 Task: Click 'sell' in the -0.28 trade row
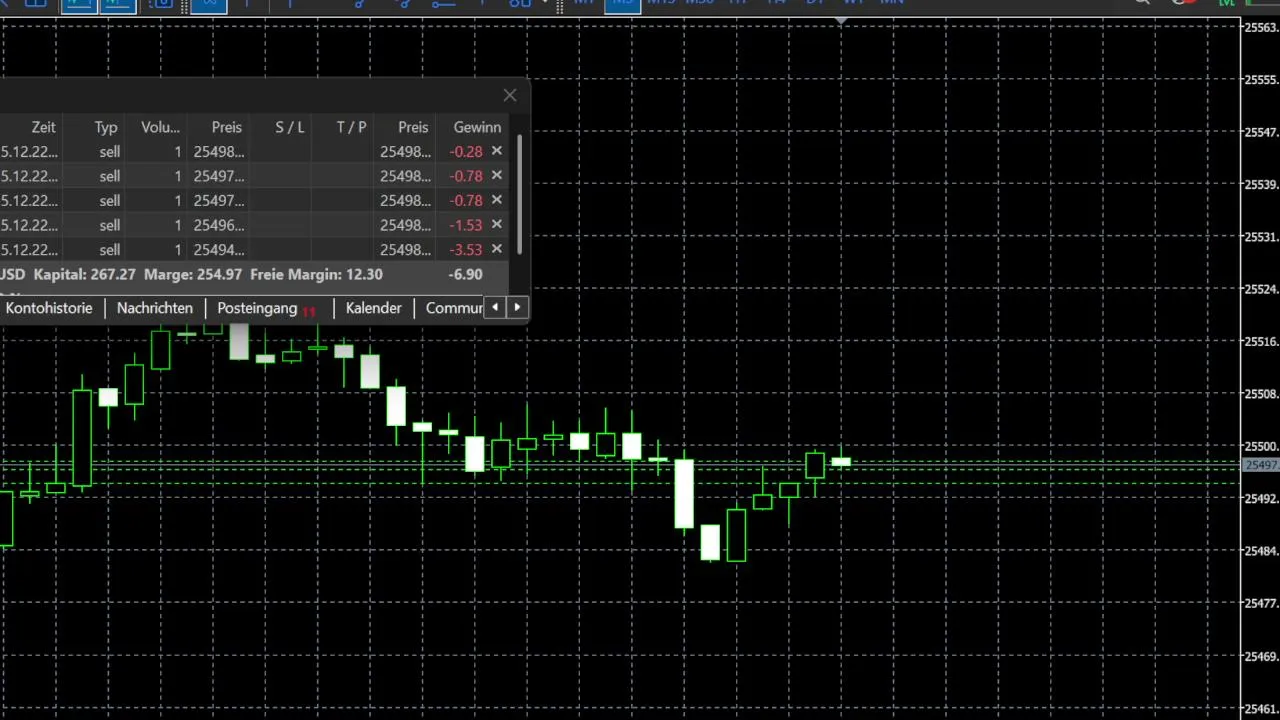110,151
